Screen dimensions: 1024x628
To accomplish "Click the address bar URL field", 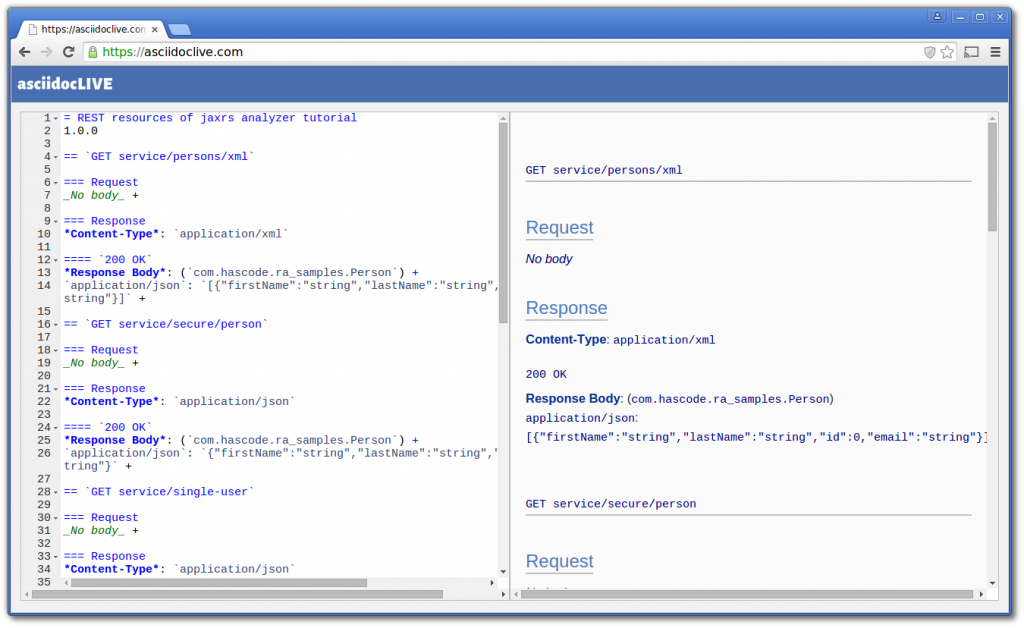I will 500,52.
